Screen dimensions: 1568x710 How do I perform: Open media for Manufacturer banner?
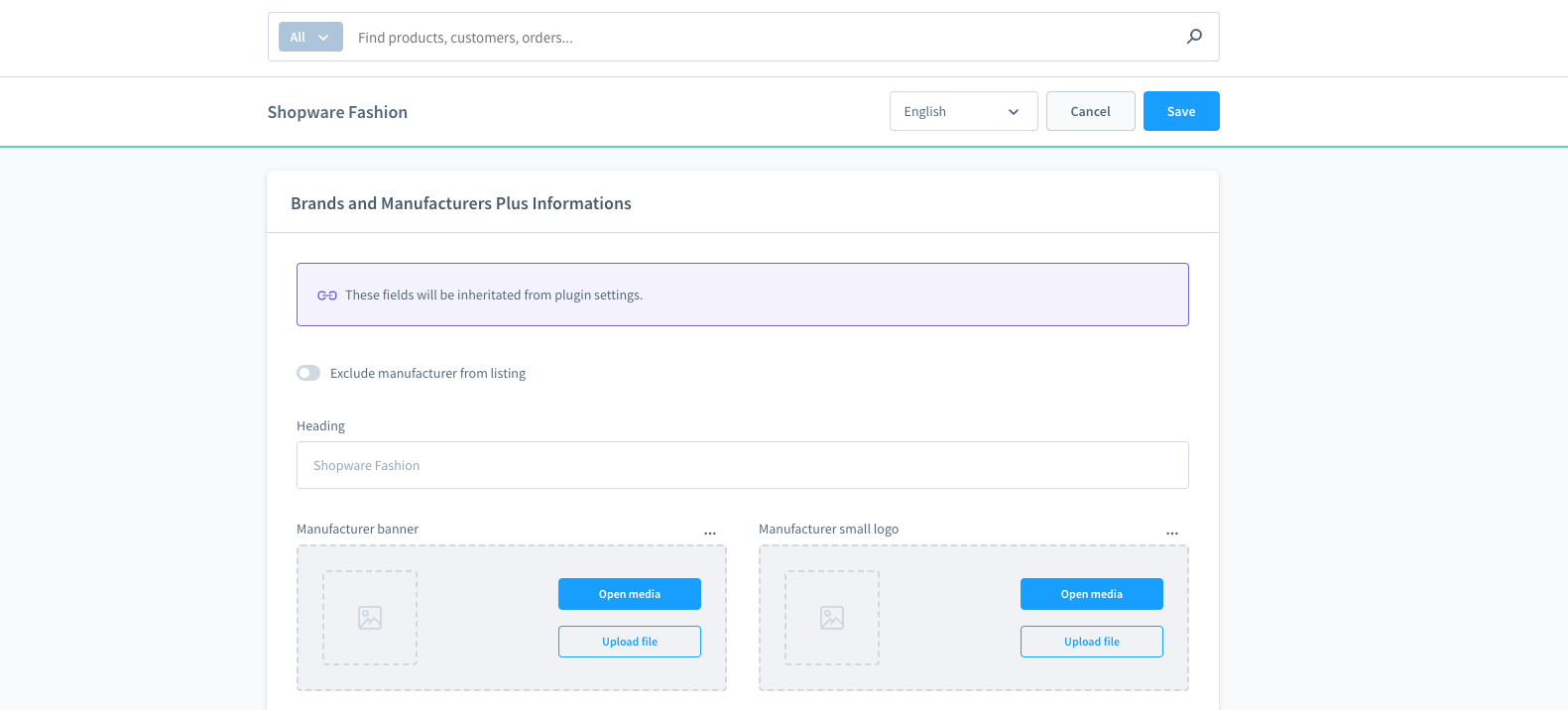(629, 594)
